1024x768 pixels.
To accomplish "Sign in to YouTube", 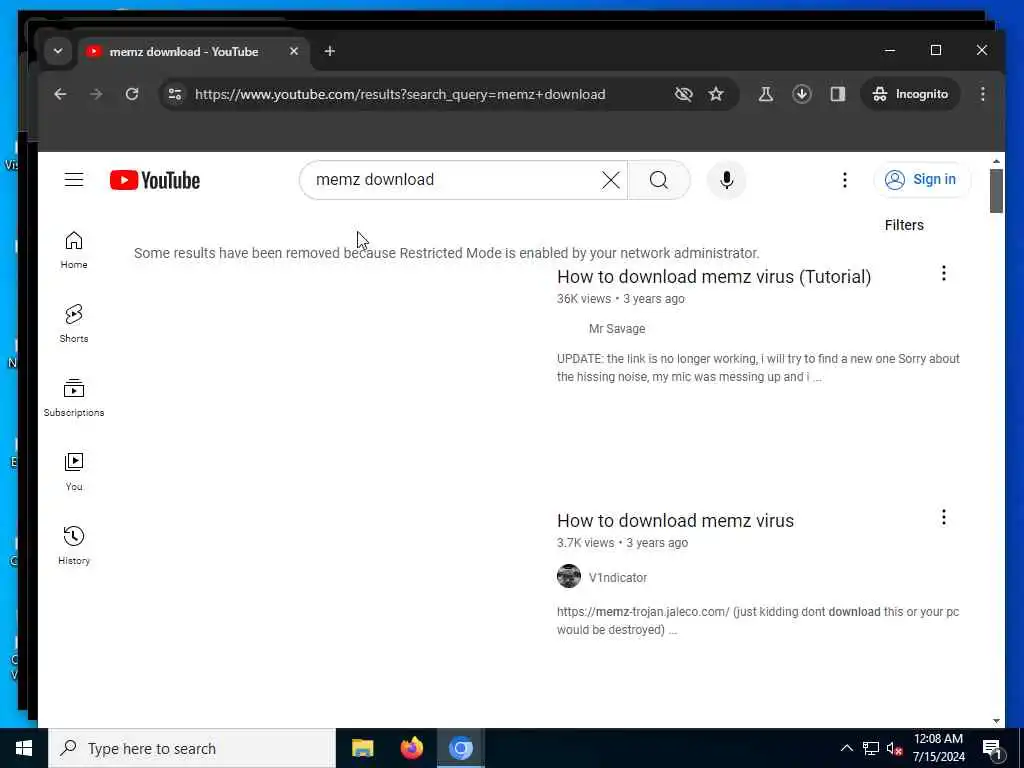I will 921,180.
